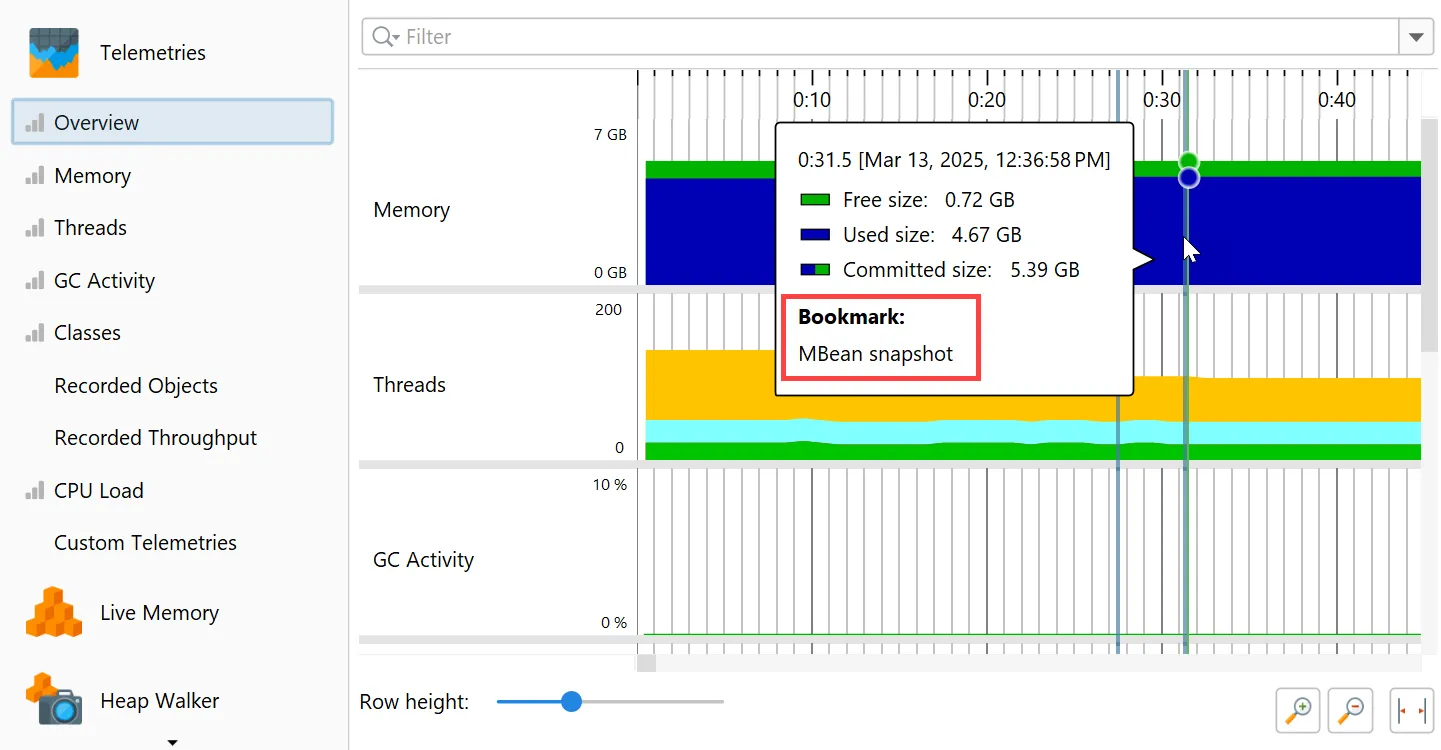Click the Free size 0.72 GB value
Image resolution: width=1441 pixels, height=750 pixels.
coord(980,200)
